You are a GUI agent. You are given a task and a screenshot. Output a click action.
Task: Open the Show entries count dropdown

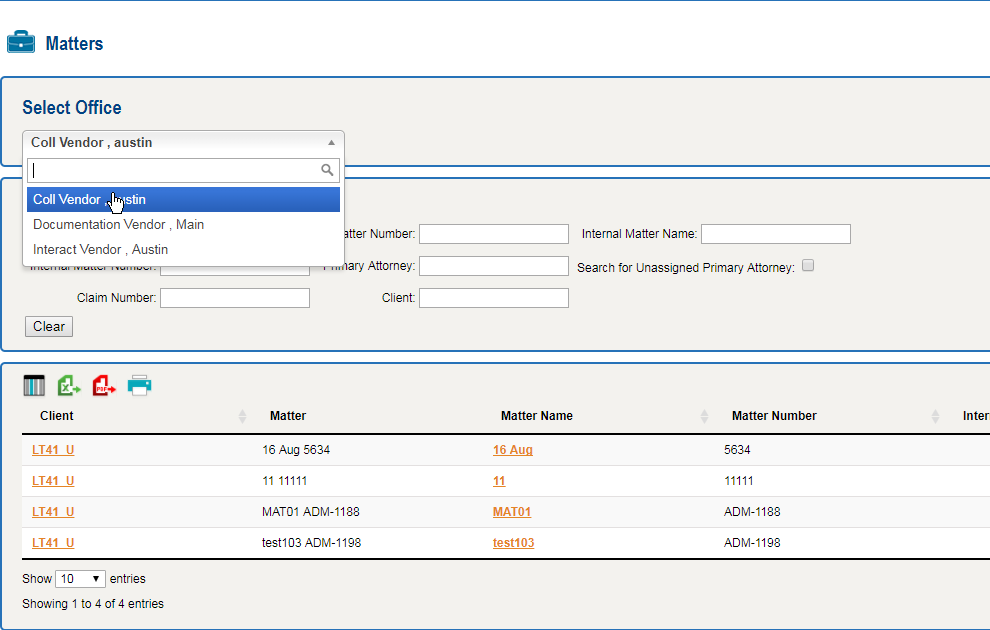(80, 579)
